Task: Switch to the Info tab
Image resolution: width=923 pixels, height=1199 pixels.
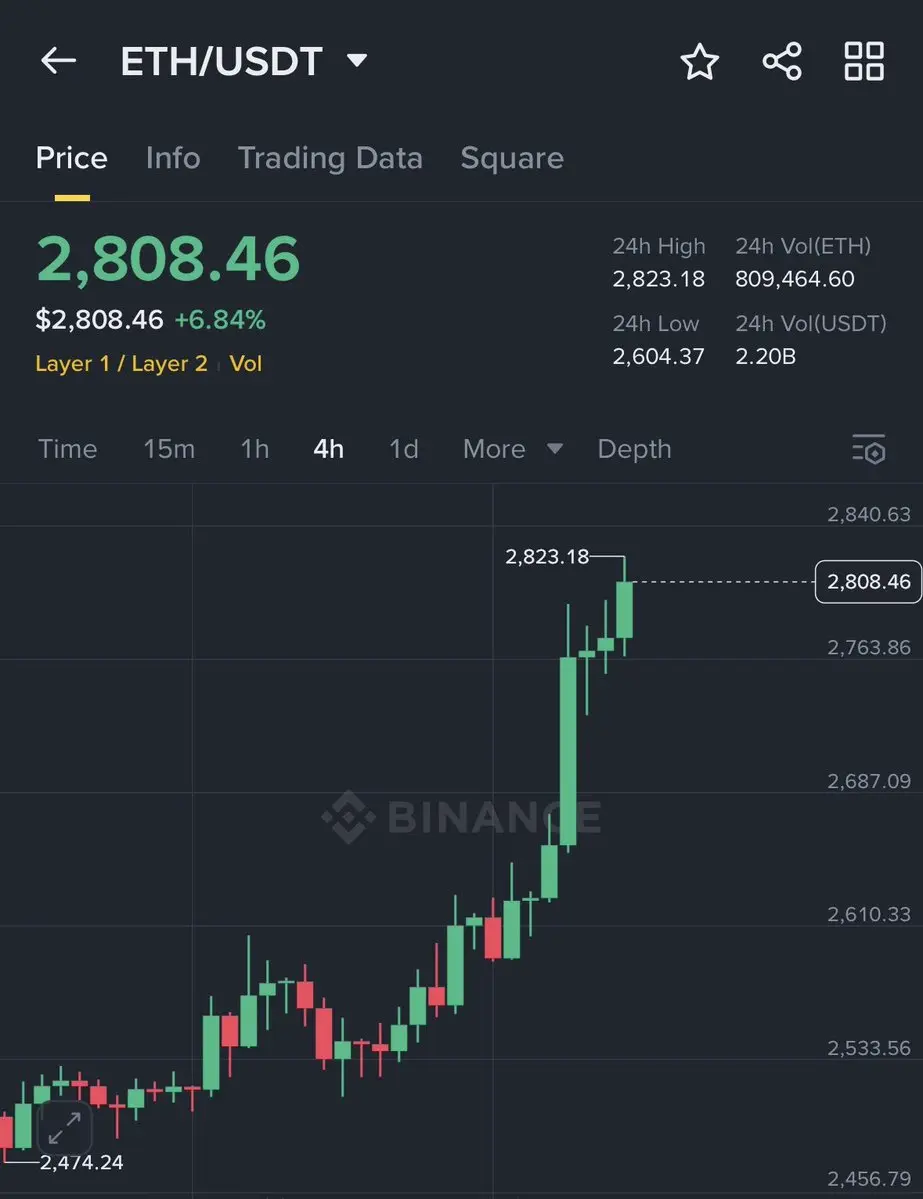Action: (x=173, y=158)
